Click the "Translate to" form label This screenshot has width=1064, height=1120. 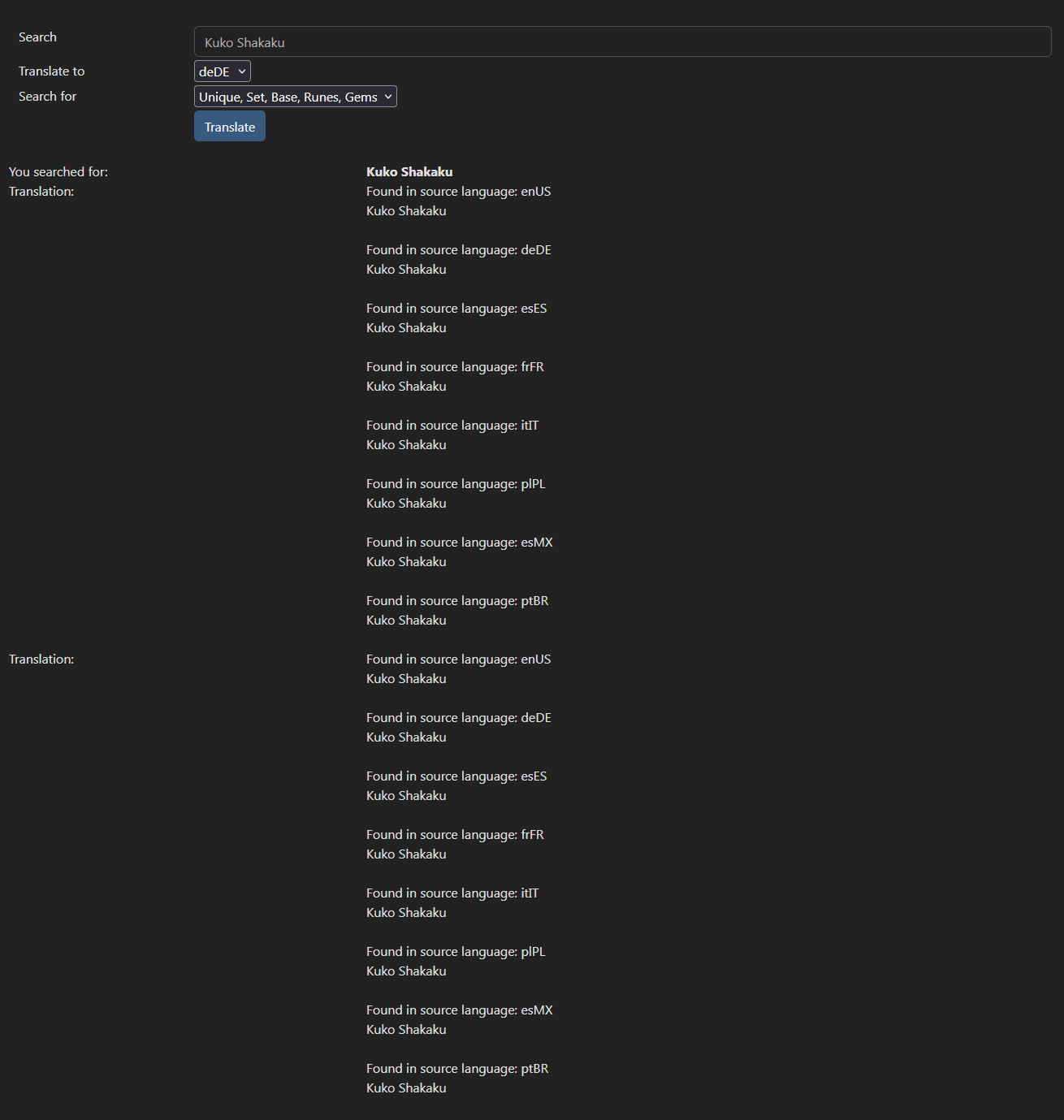51,71
